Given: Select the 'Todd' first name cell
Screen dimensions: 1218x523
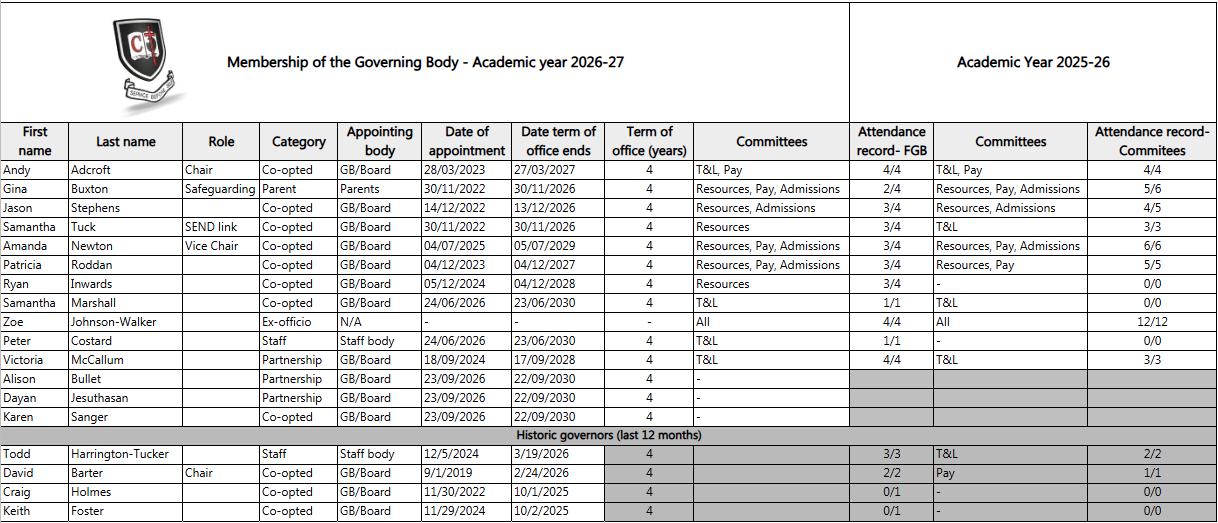Looking at the screenshot, I should [35, 454].
